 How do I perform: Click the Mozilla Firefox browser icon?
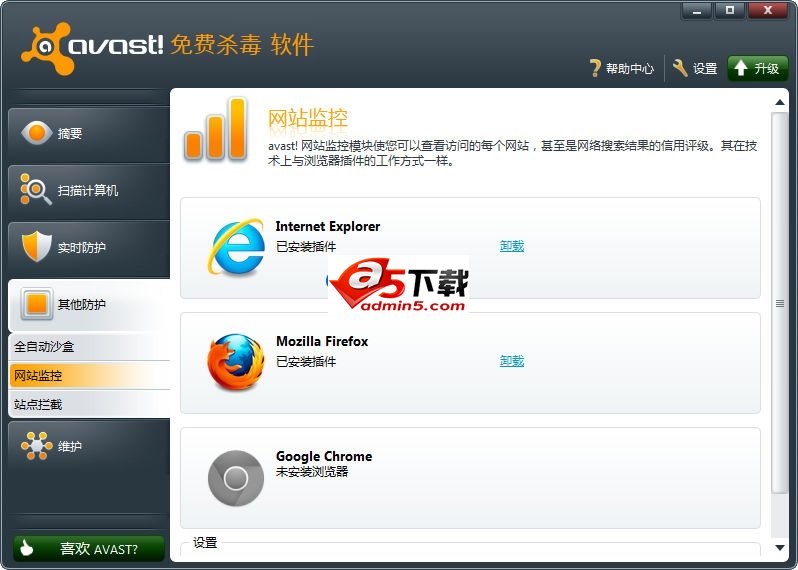(236, 362)
